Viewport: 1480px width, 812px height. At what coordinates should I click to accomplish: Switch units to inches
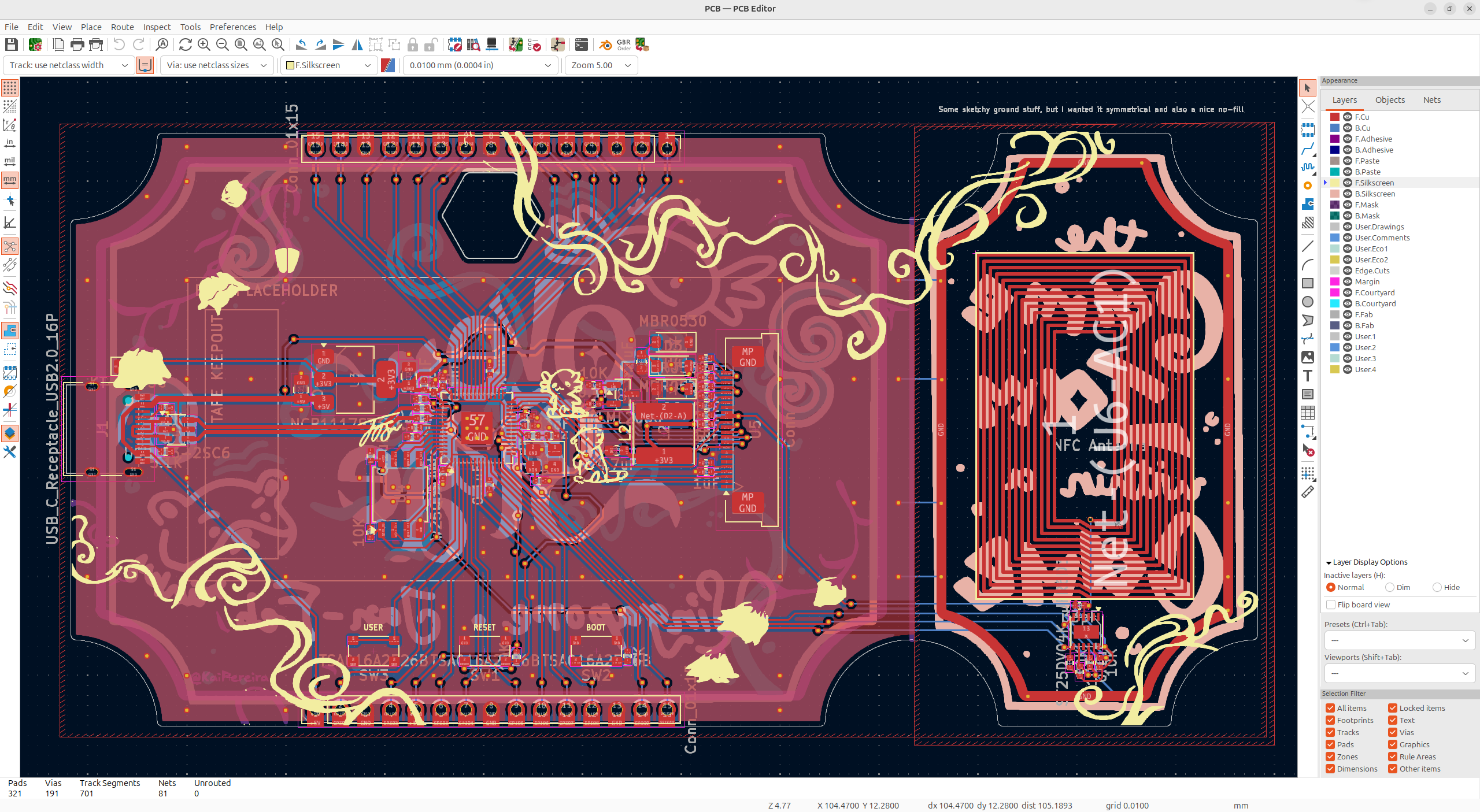10,143
